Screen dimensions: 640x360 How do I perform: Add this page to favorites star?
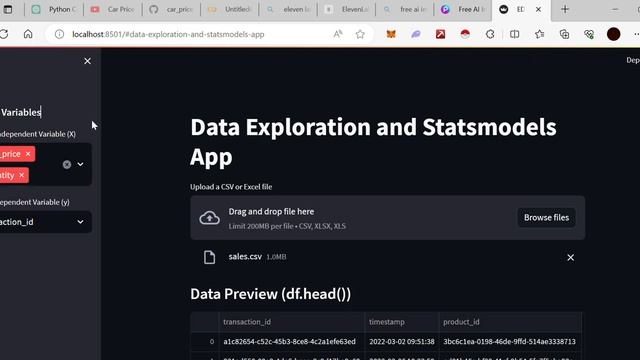[360, 34]
